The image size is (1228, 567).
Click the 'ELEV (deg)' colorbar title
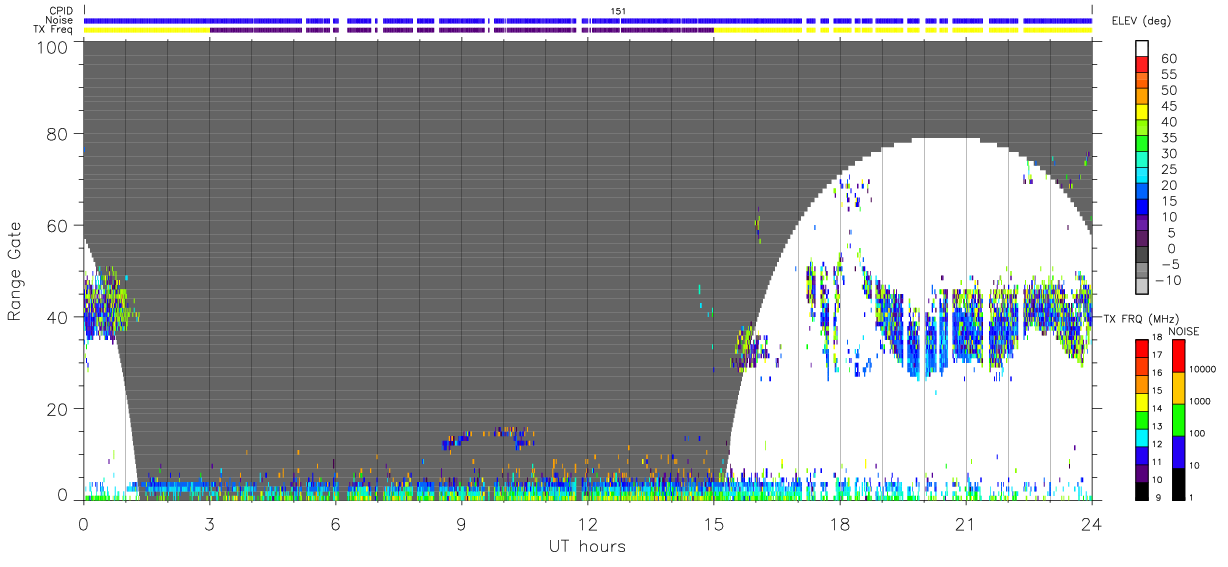coord(1140,21)
